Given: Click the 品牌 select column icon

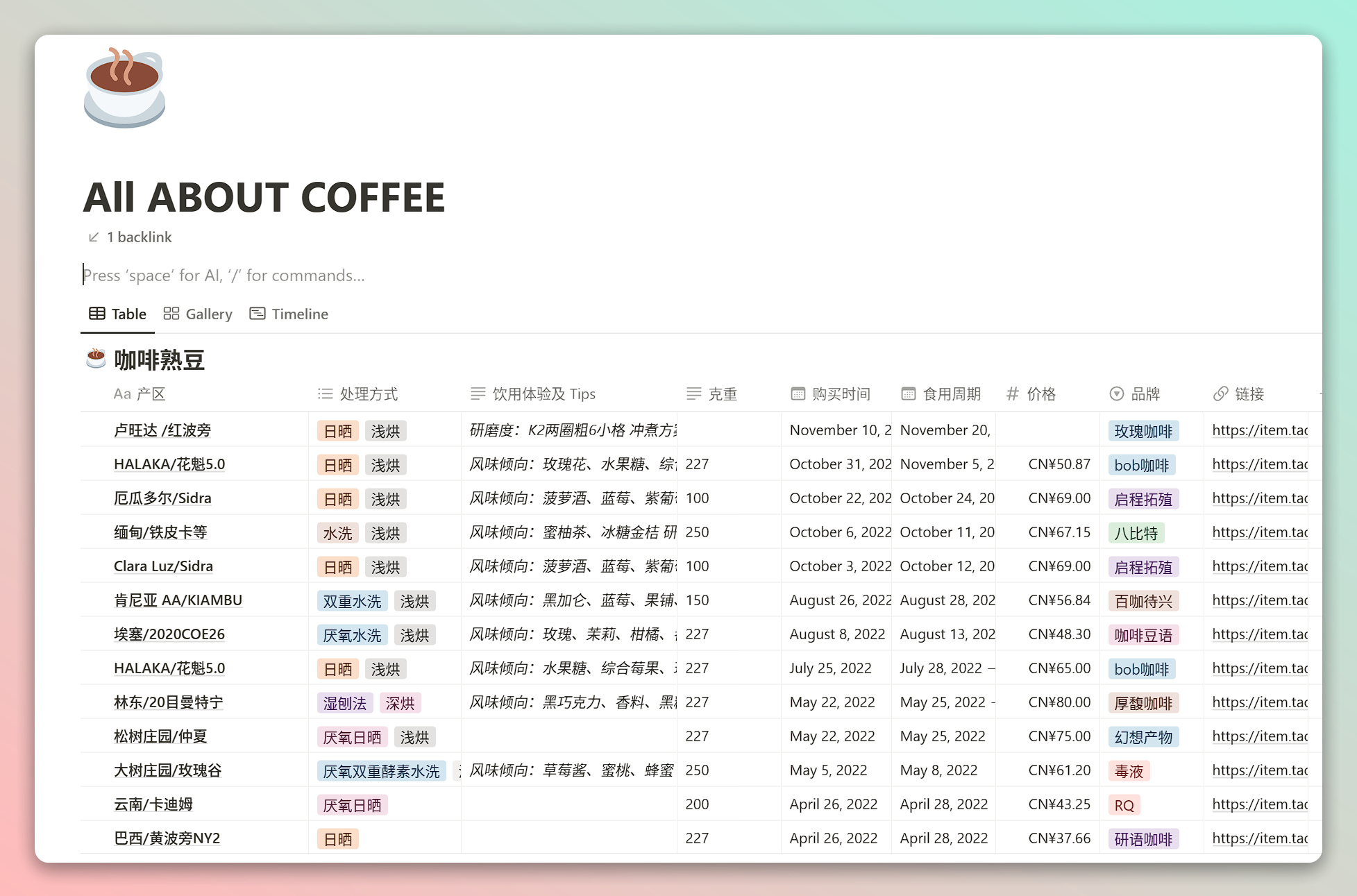Looking at the screenshot, I should click(1116, 394).
